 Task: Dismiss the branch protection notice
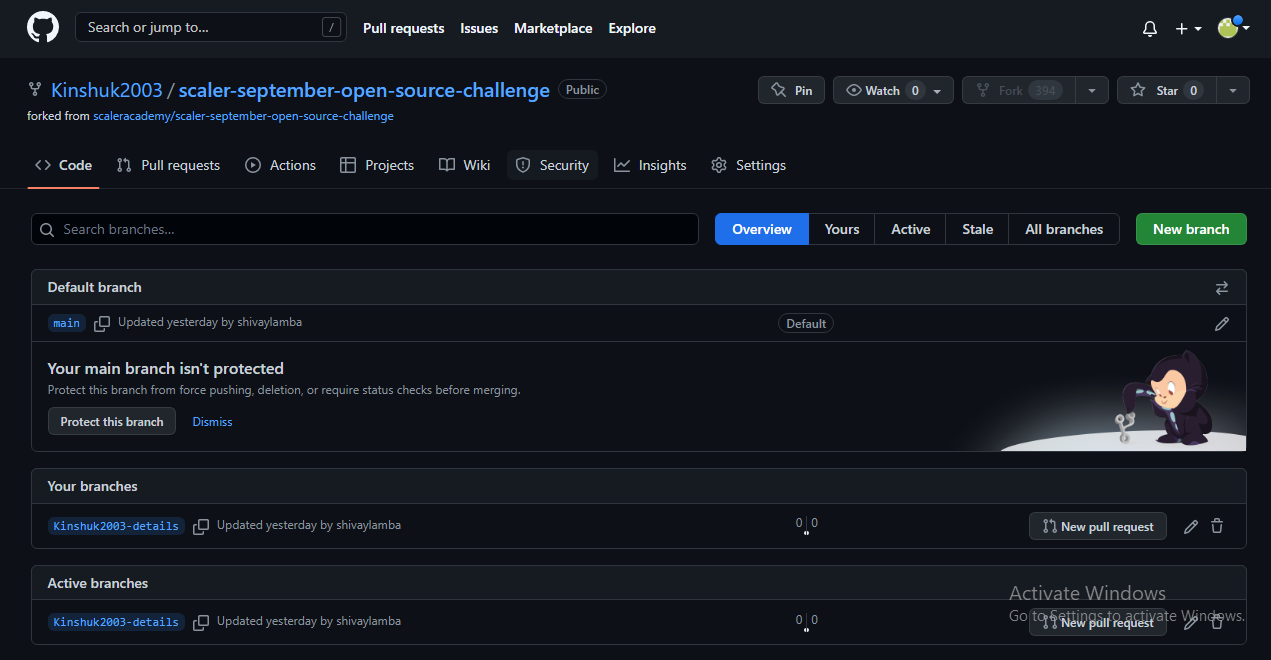(x=212, y=422)
